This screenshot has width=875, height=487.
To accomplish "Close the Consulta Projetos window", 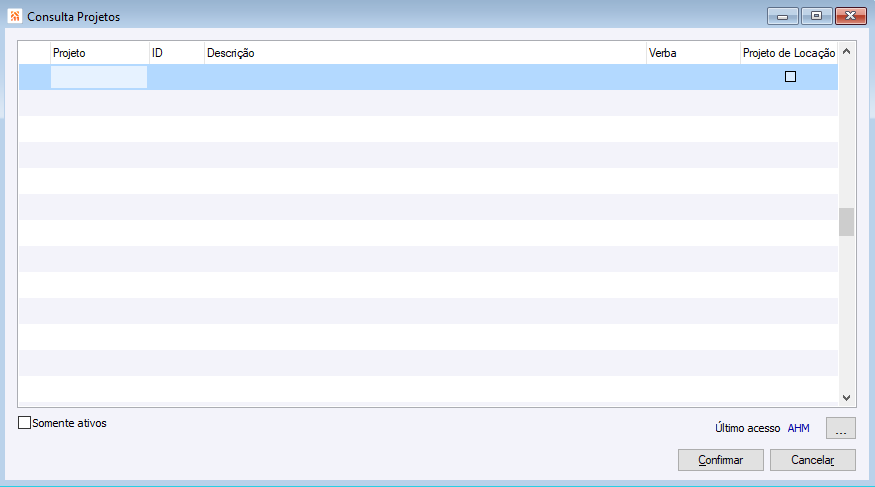I will pyautogui.click(x=850, y=16).
